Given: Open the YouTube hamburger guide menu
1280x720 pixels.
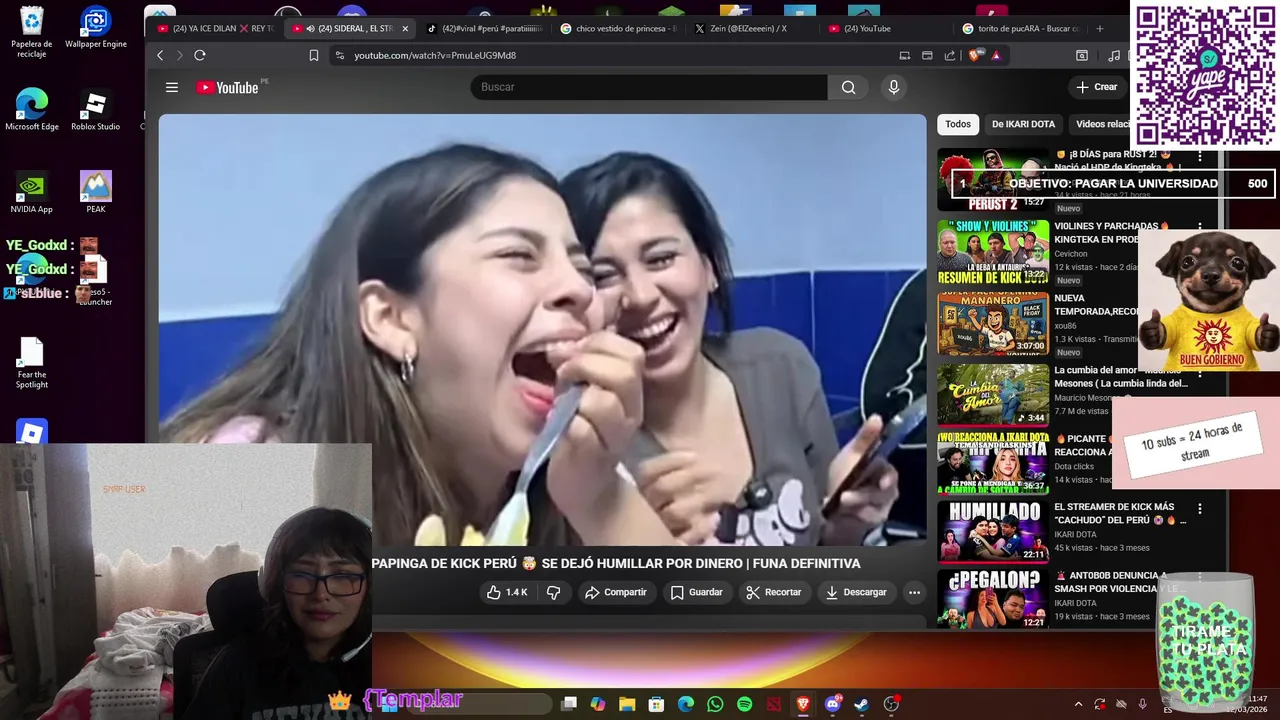Looking at the screenshot, I should click(x=172, y=87).
